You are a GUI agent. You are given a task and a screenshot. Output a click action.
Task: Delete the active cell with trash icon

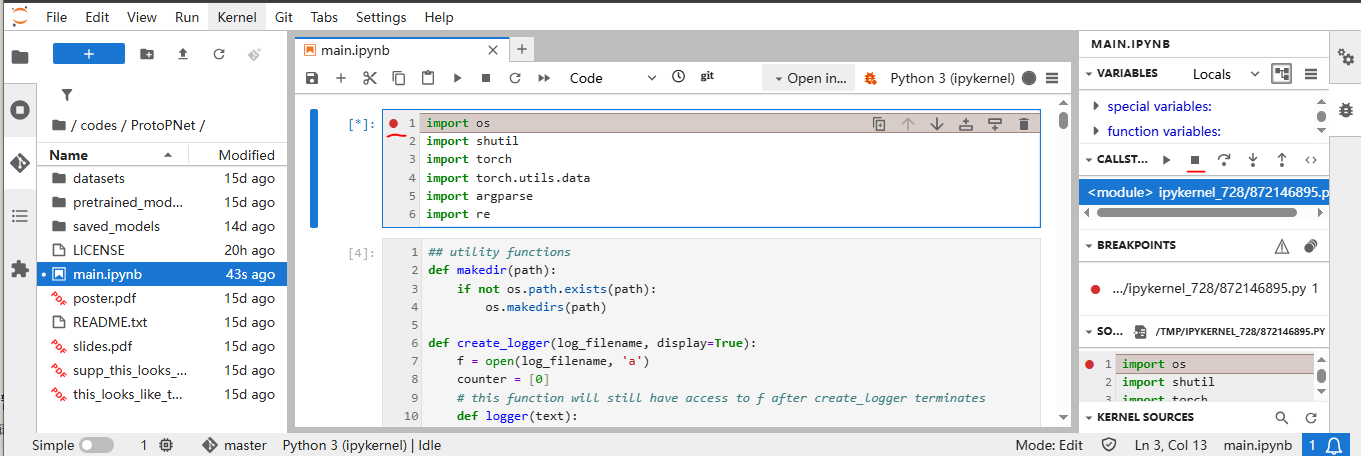point(1023,124)
